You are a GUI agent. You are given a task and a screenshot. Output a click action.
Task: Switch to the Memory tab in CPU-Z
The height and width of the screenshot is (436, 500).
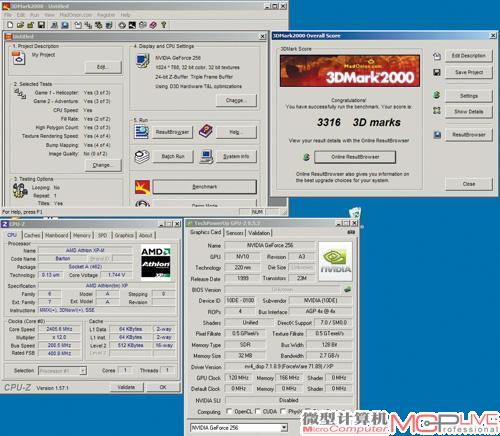[82, 235]
